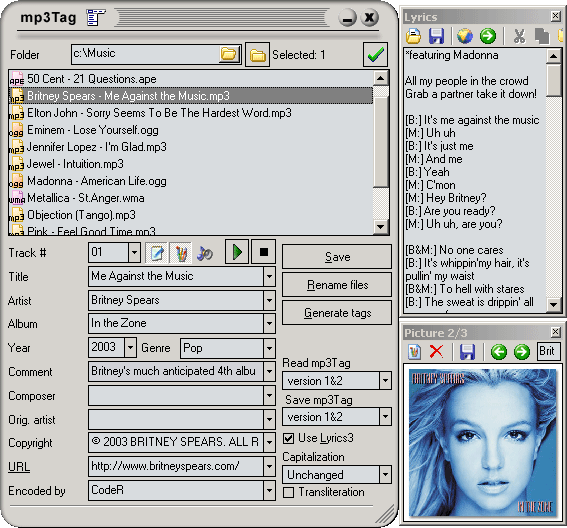The height and width of the screenshot is (528, 567).
Task: Play the selected track
Action: [x=237, y=252]
